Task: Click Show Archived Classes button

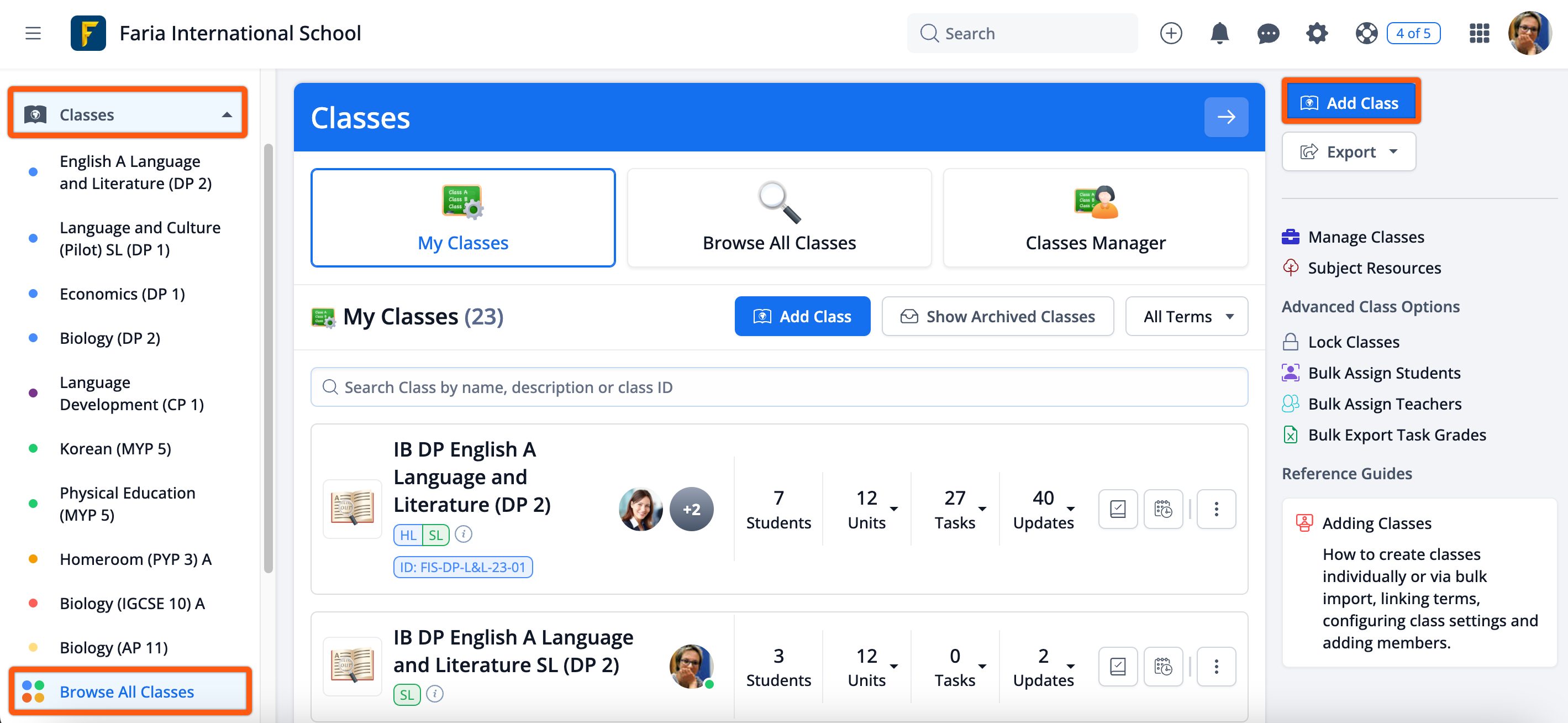Action: pos(997,316)
